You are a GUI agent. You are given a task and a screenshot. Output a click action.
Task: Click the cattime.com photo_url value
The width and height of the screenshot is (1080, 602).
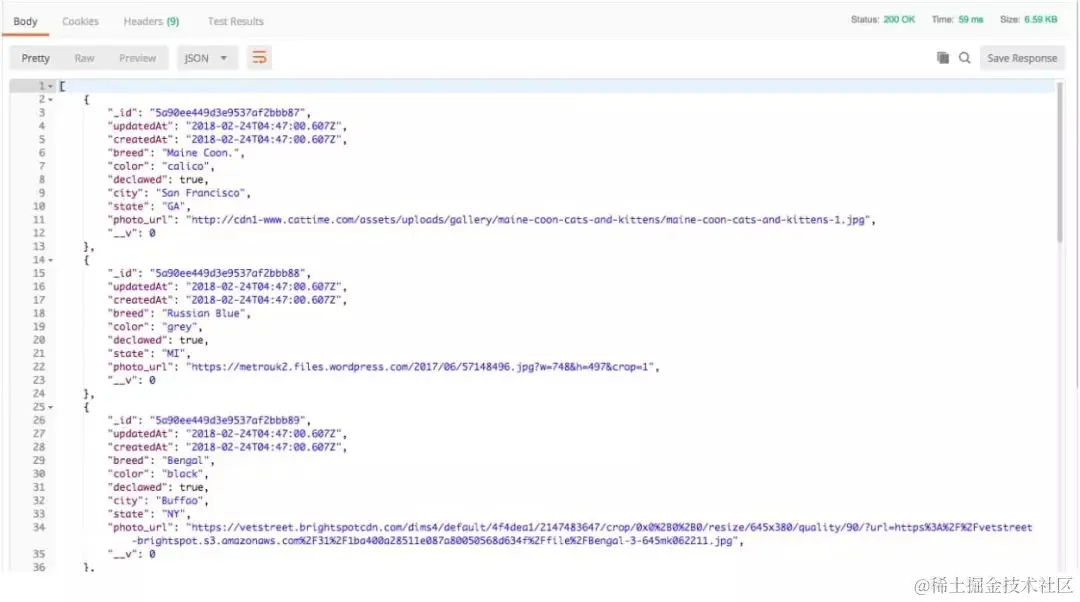[528, 220]
